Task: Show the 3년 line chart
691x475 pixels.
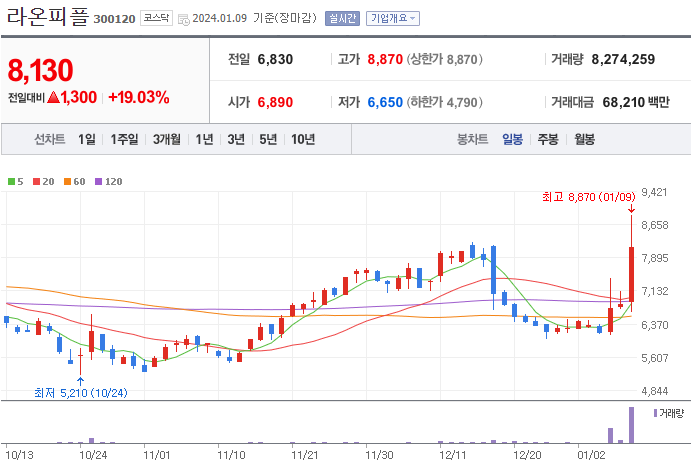Action: (236, 139)
